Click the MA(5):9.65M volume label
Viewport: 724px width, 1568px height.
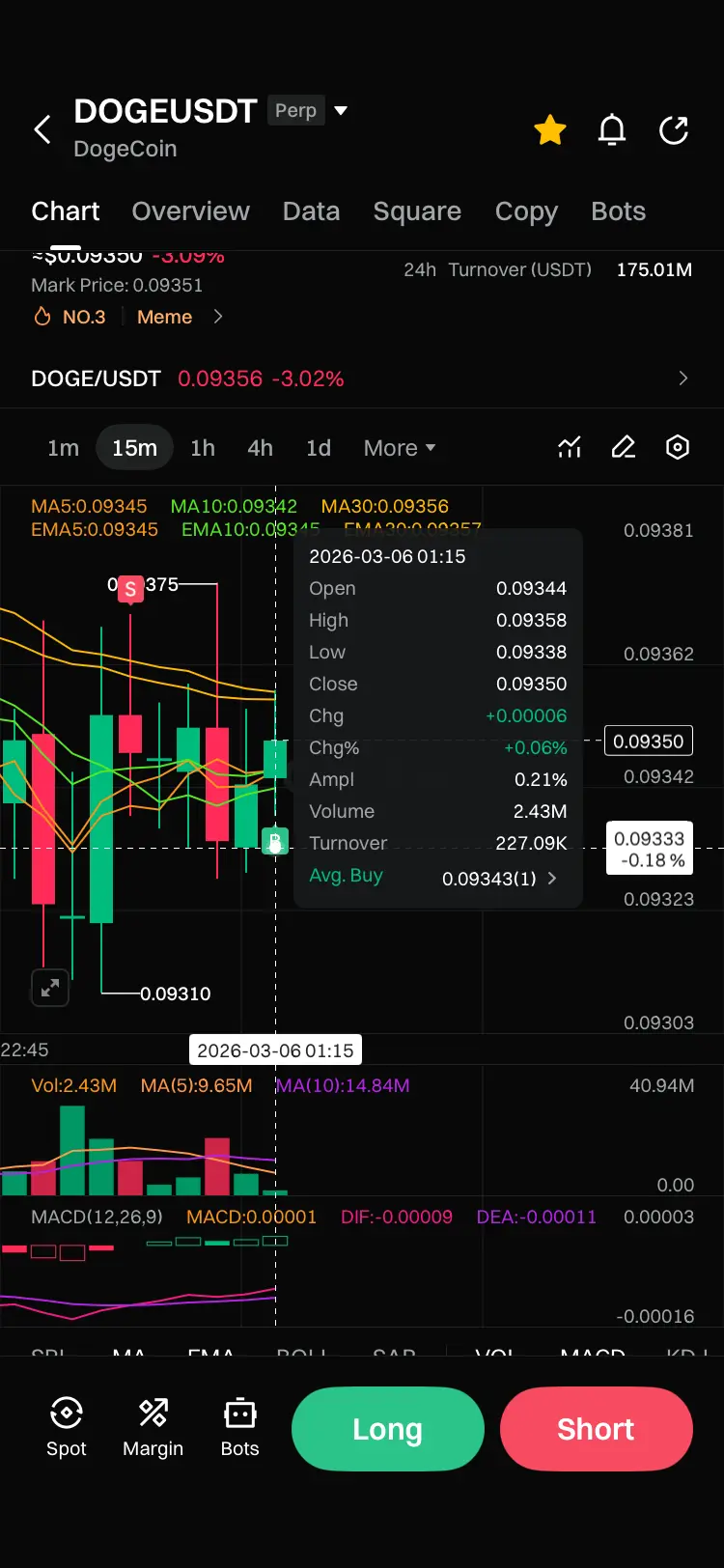[x=196, y=1085]
